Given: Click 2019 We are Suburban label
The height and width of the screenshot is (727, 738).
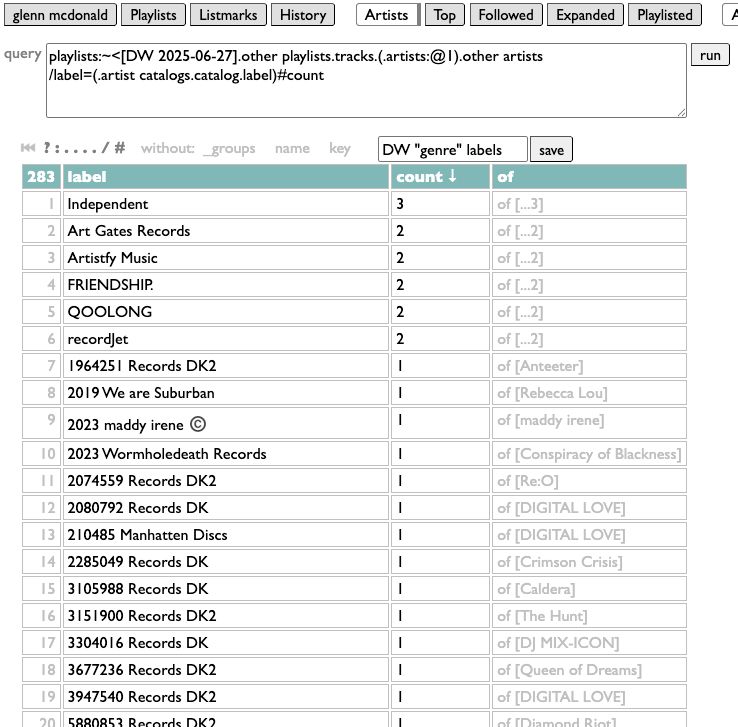Looking at the screenshot, I should [141, 393].
